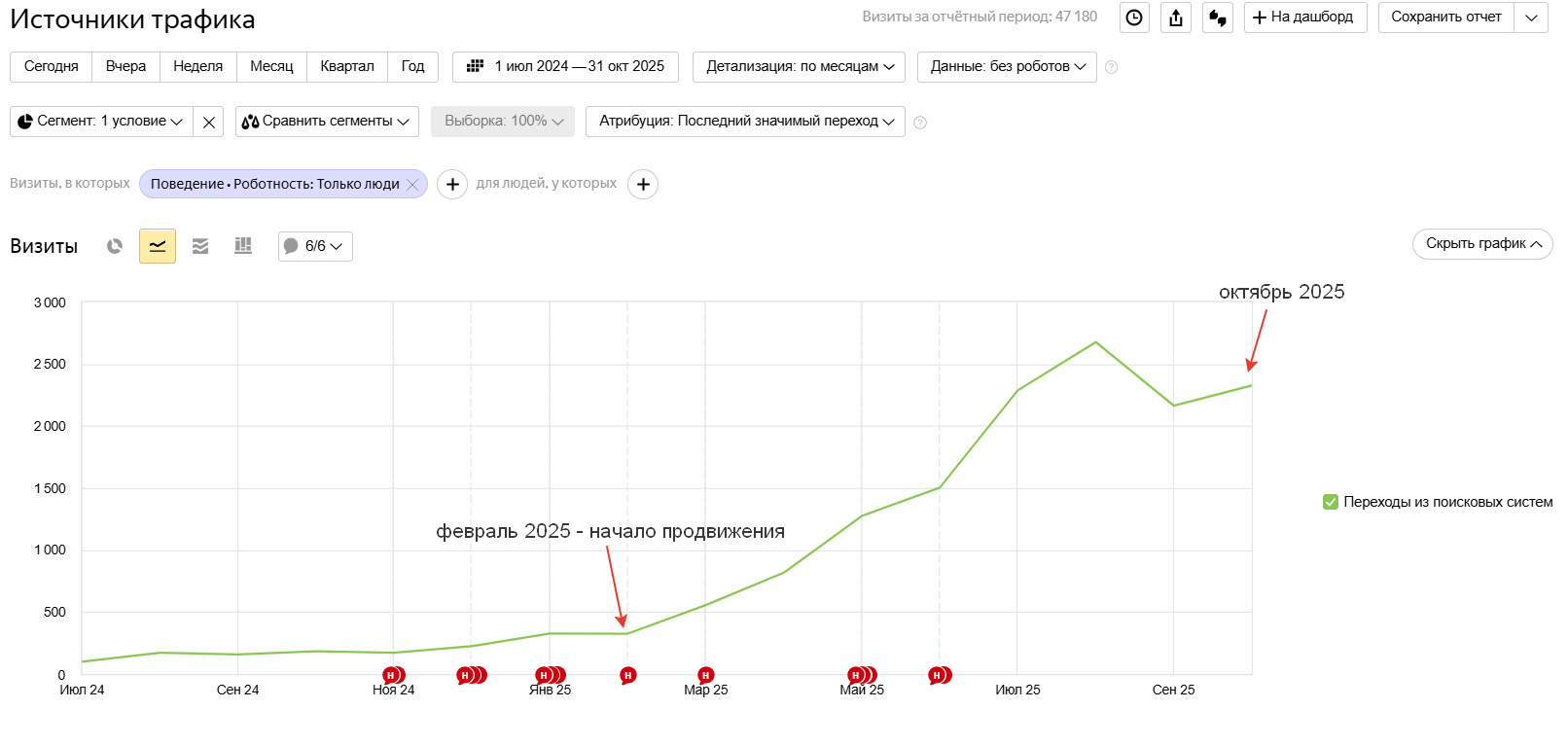Click the annotation marker at Дек 24
This screenshot has width=1568, height=745.
[472, 675]
